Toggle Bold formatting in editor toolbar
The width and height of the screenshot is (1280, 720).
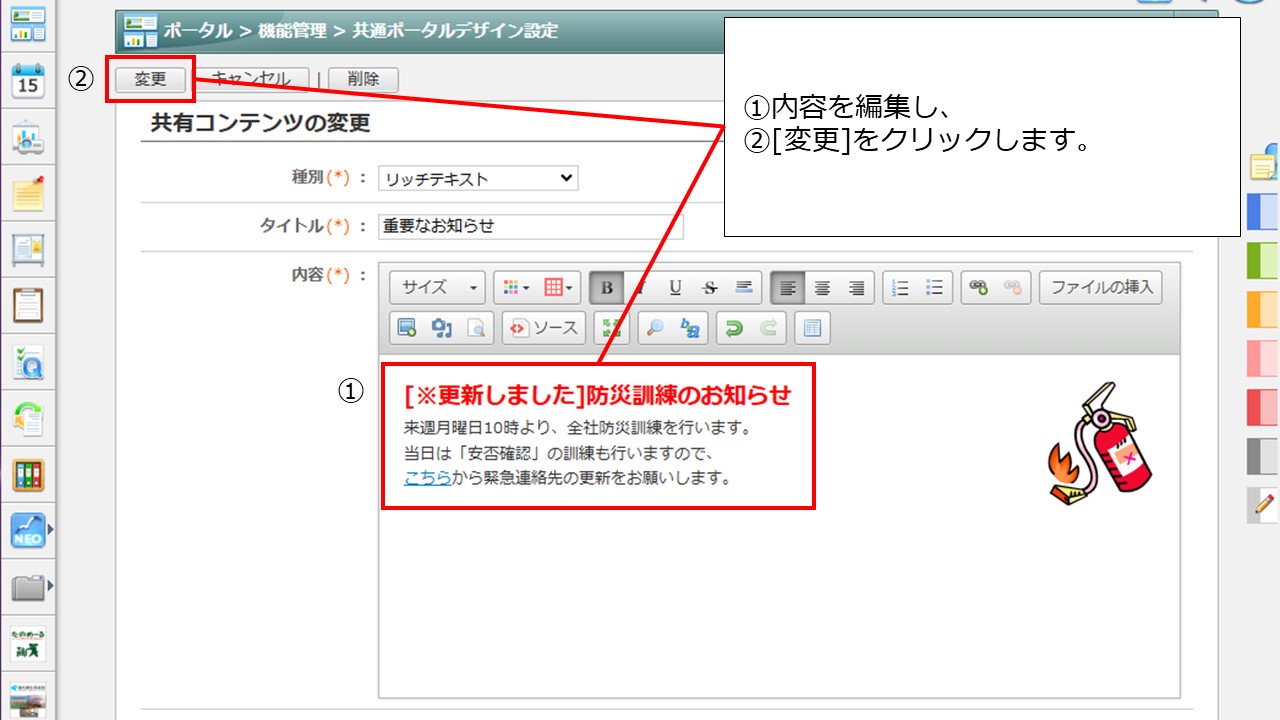(606, 288)
